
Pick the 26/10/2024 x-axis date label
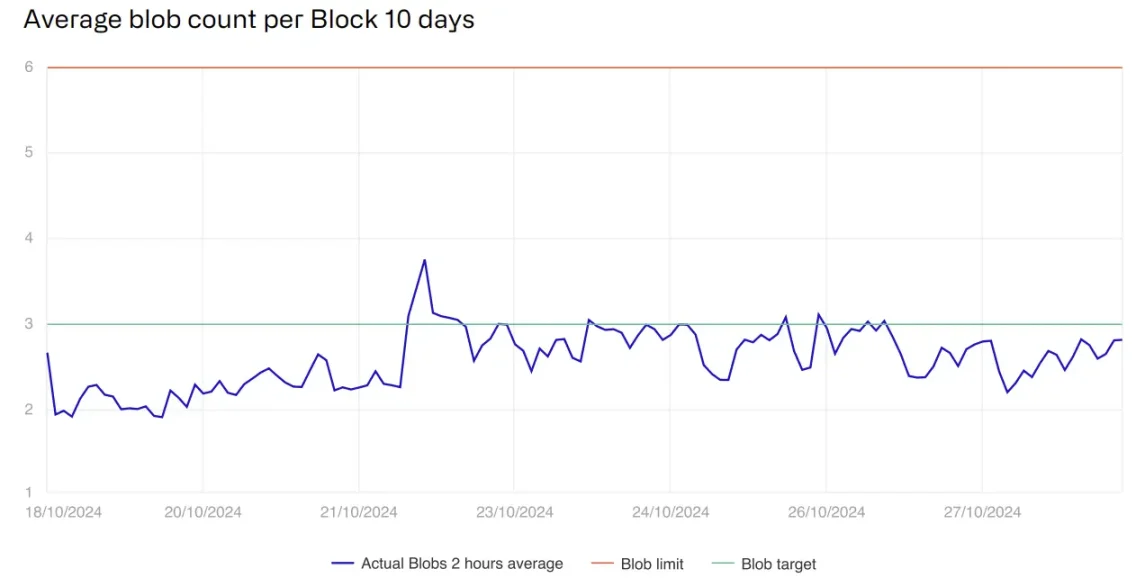(x=826, y=512)
